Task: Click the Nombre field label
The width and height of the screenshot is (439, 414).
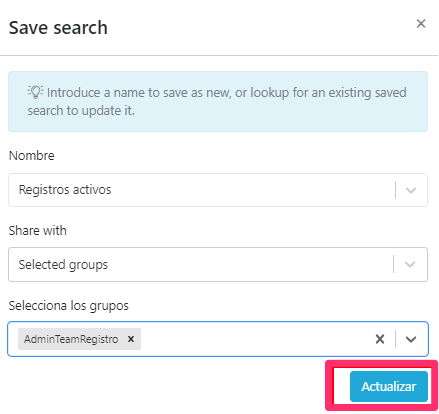Action: (x=32, y=156)
